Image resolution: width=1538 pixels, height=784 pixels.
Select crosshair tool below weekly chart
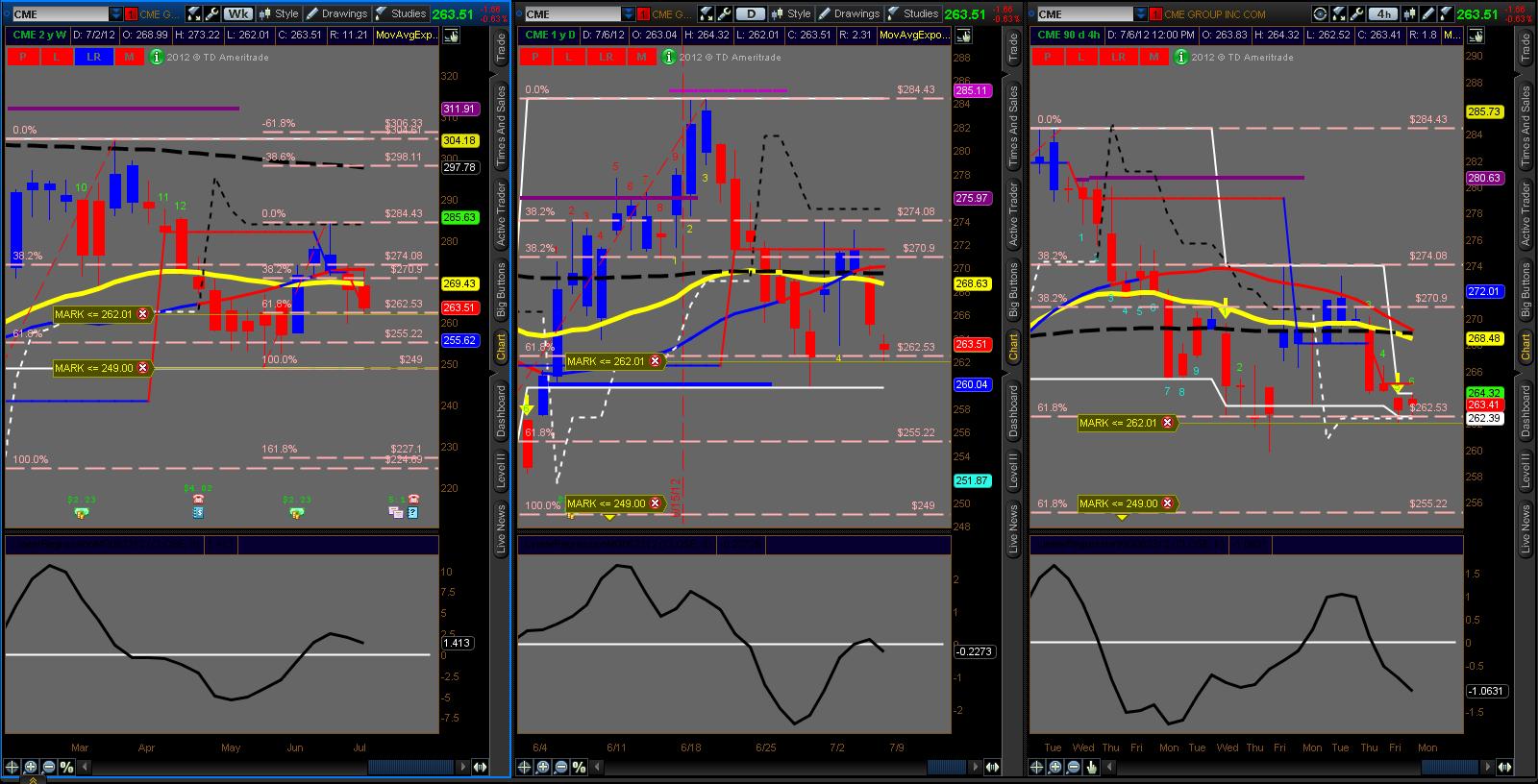tap(12, 767)
